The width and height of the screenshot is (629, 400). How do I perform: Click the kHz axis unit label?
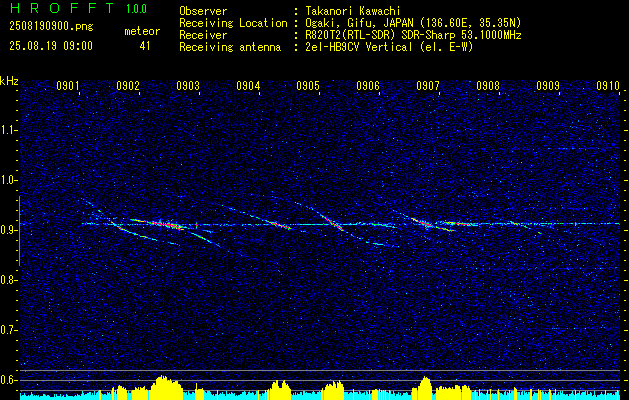(9, 81)
